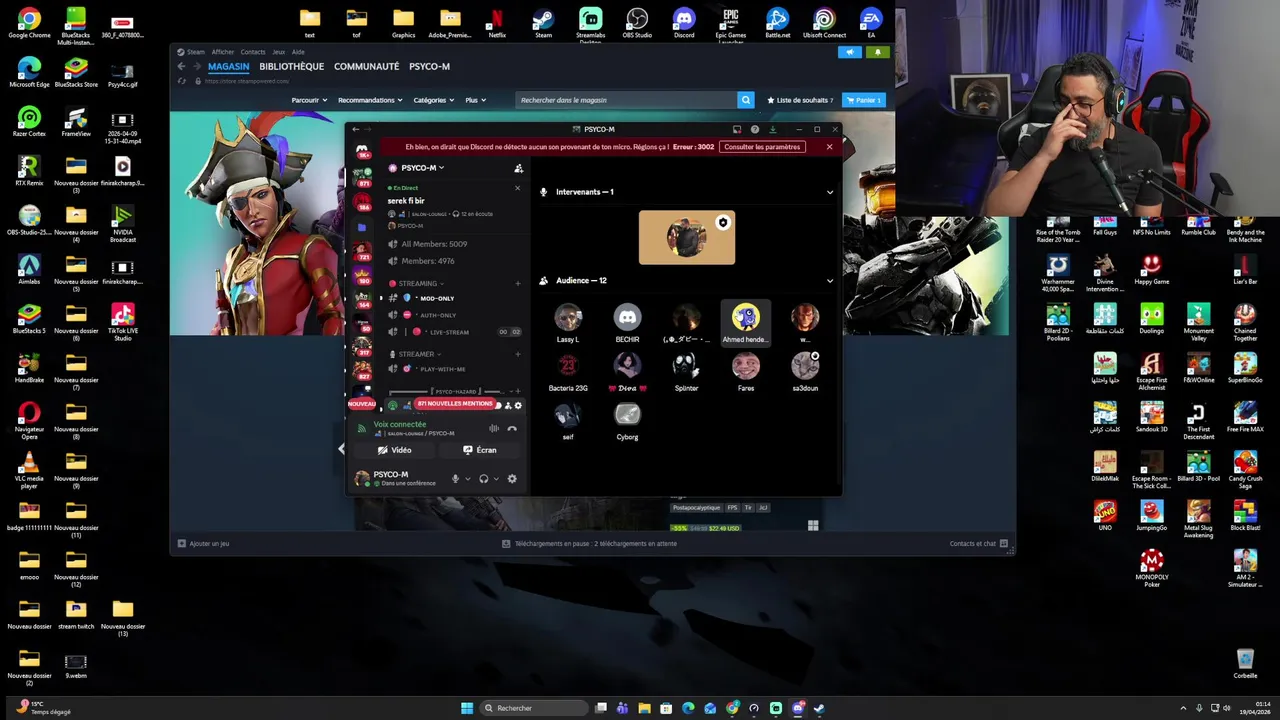The image size is (1280, 720).
Task: Disconnect from voice with the hang-up icon
Action: (x=512, y=428)
